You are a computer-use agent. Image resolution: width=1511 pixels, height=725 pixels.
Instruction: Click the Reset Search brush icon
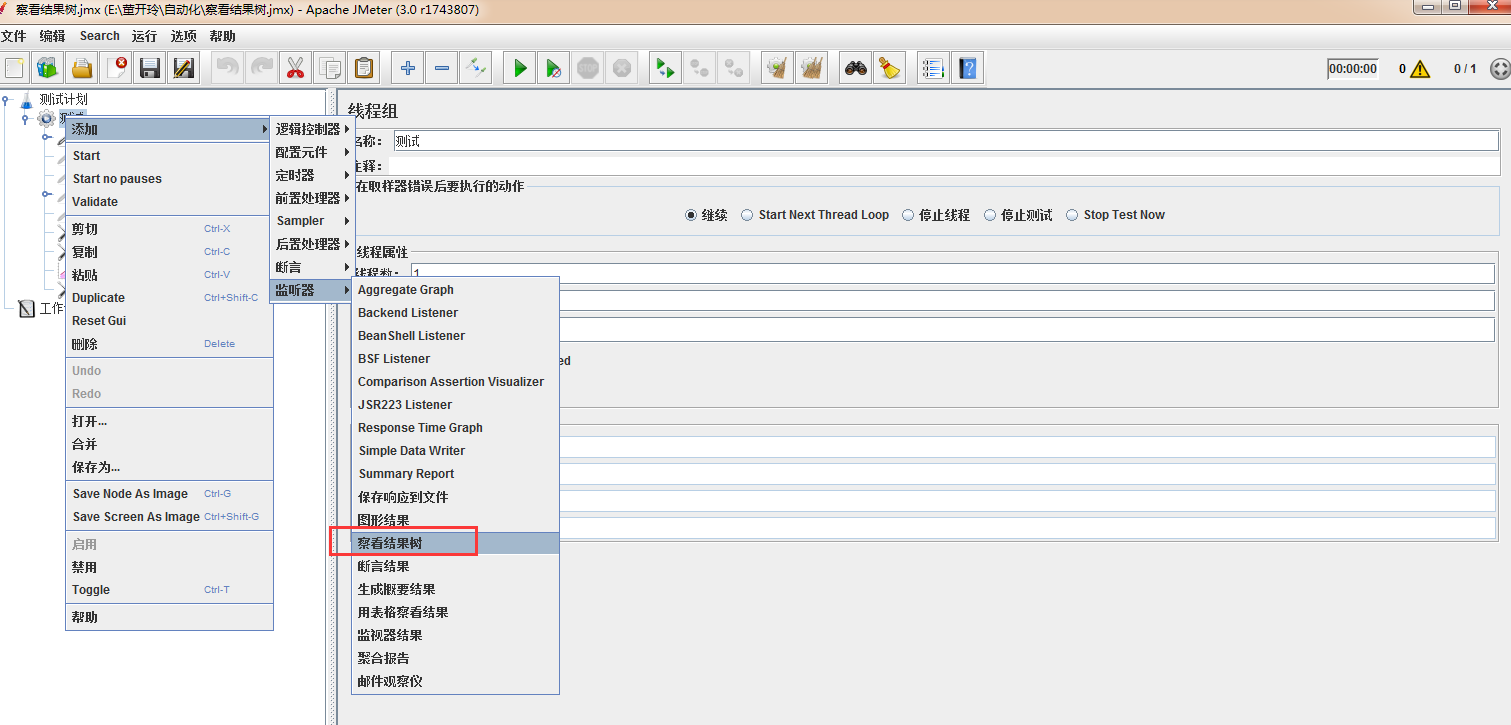pos(889,68)
